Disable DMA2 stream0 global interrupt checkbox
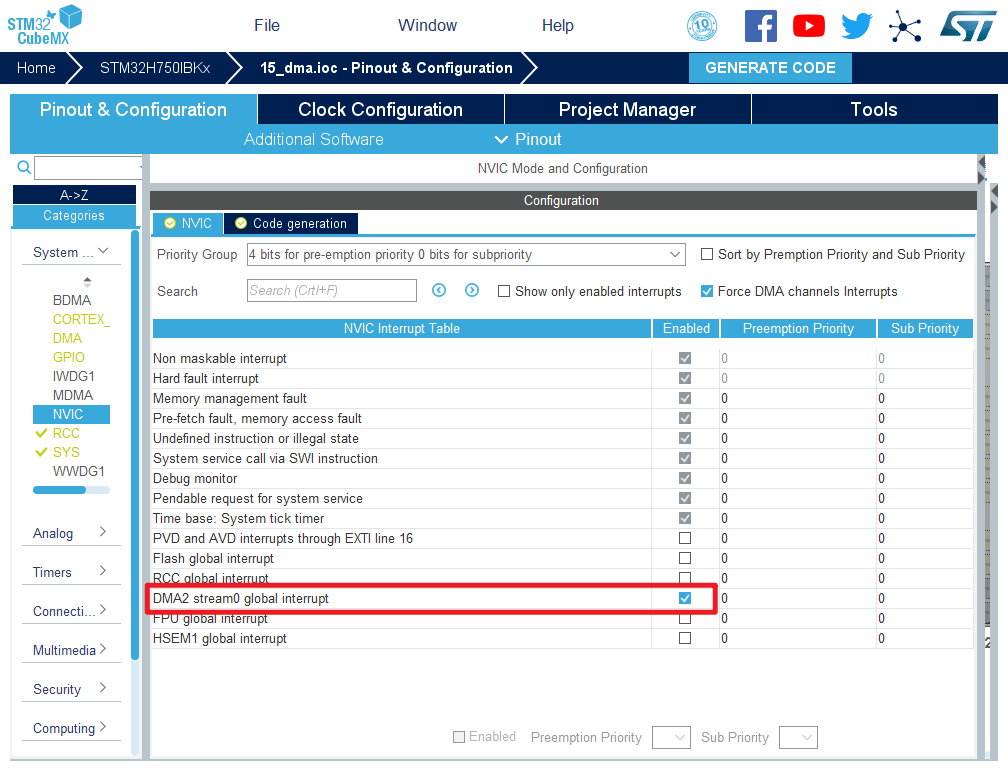The width and height of the screenshot is (1008, 771). click(x=685, y=598)
